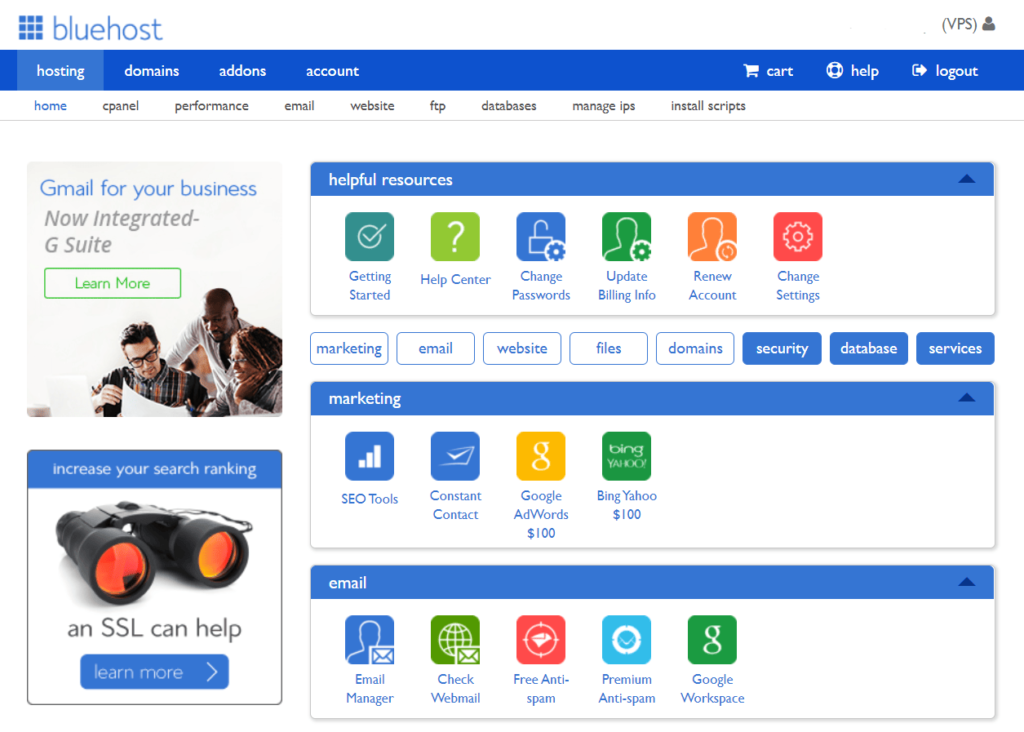Launch SEO Tools bar chart icon

click(369, 456)
